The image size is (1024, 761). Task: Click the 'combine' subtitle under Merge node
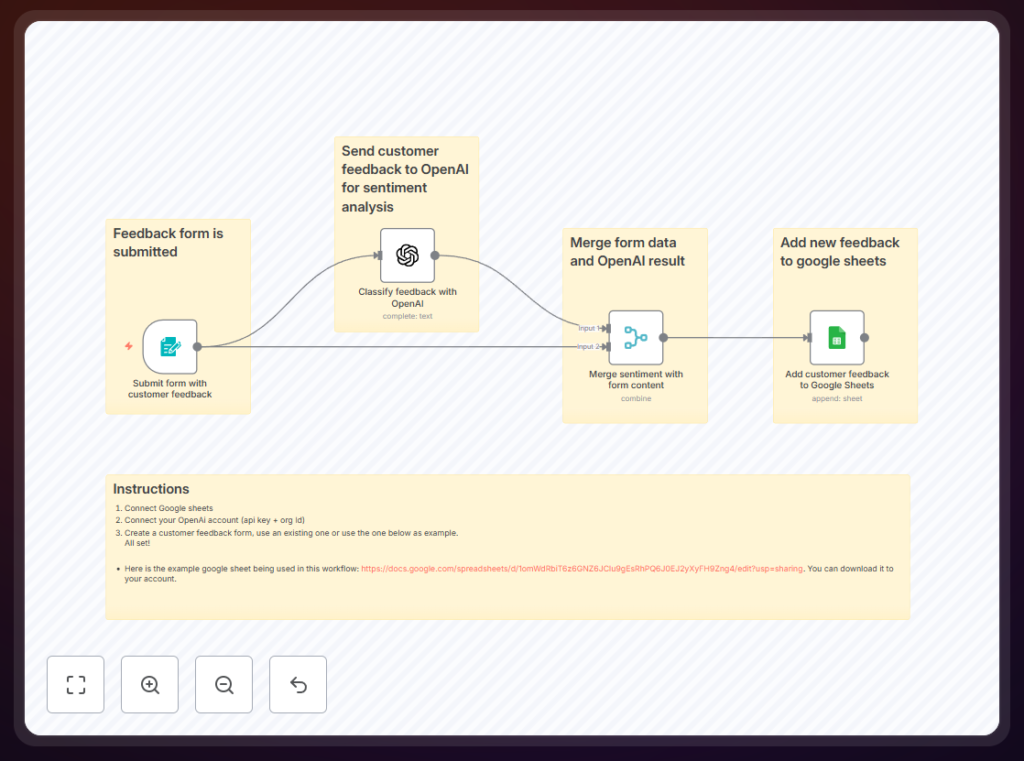point(635,398)
